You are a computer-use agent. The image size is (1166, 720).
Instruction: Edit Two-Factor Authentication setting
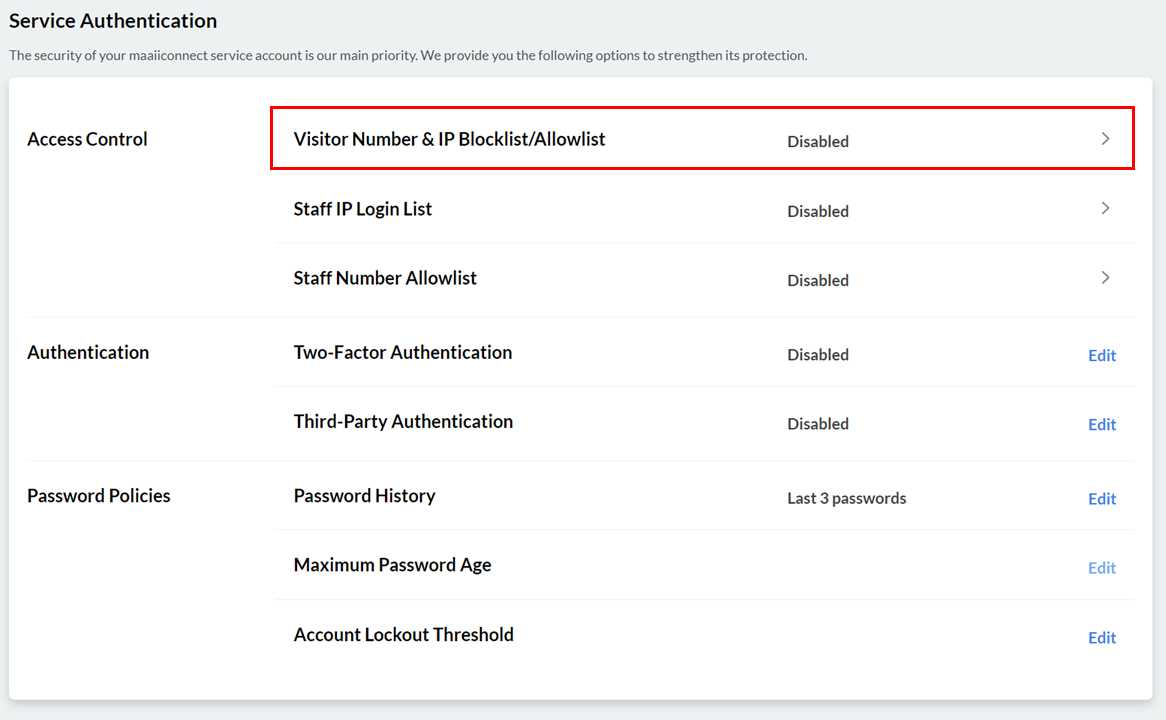[x=1102, y=355]
